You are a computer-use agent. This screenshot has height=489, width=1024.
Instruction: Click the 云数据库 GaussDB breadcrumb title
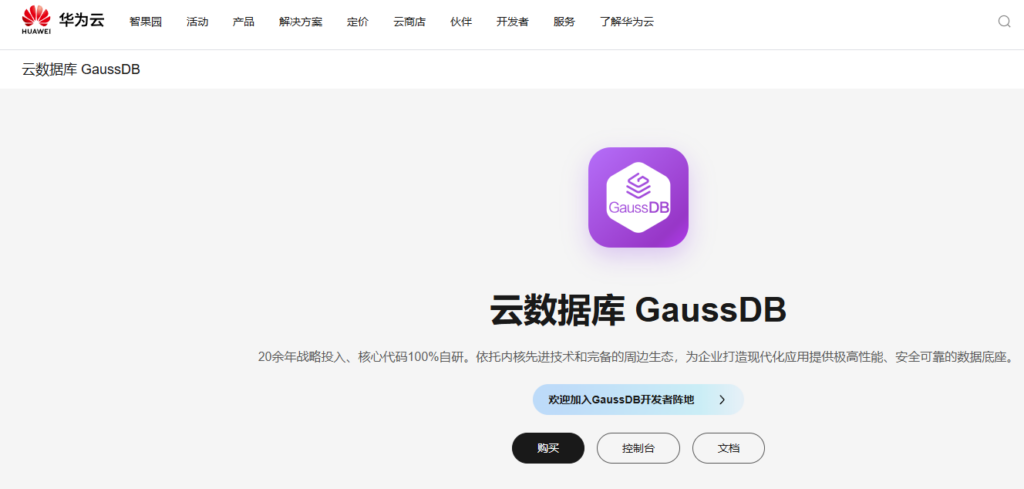click(81, 69)
